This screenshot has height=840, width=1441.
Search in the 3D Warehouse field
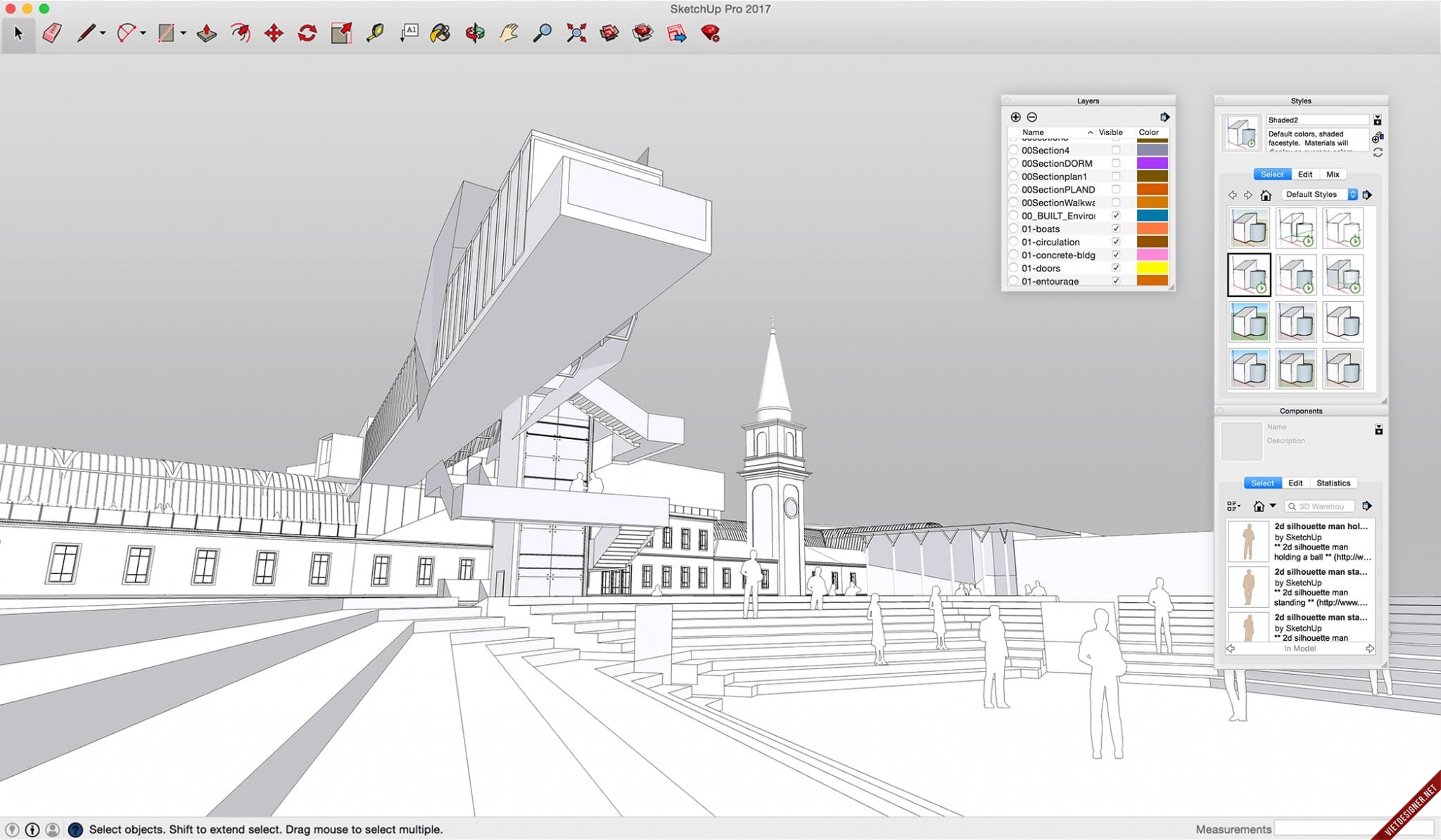(x=1321, y=506)
